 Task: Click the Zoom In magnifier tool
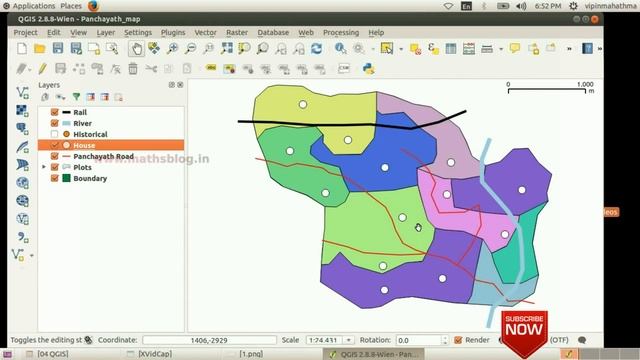[172, 49]
